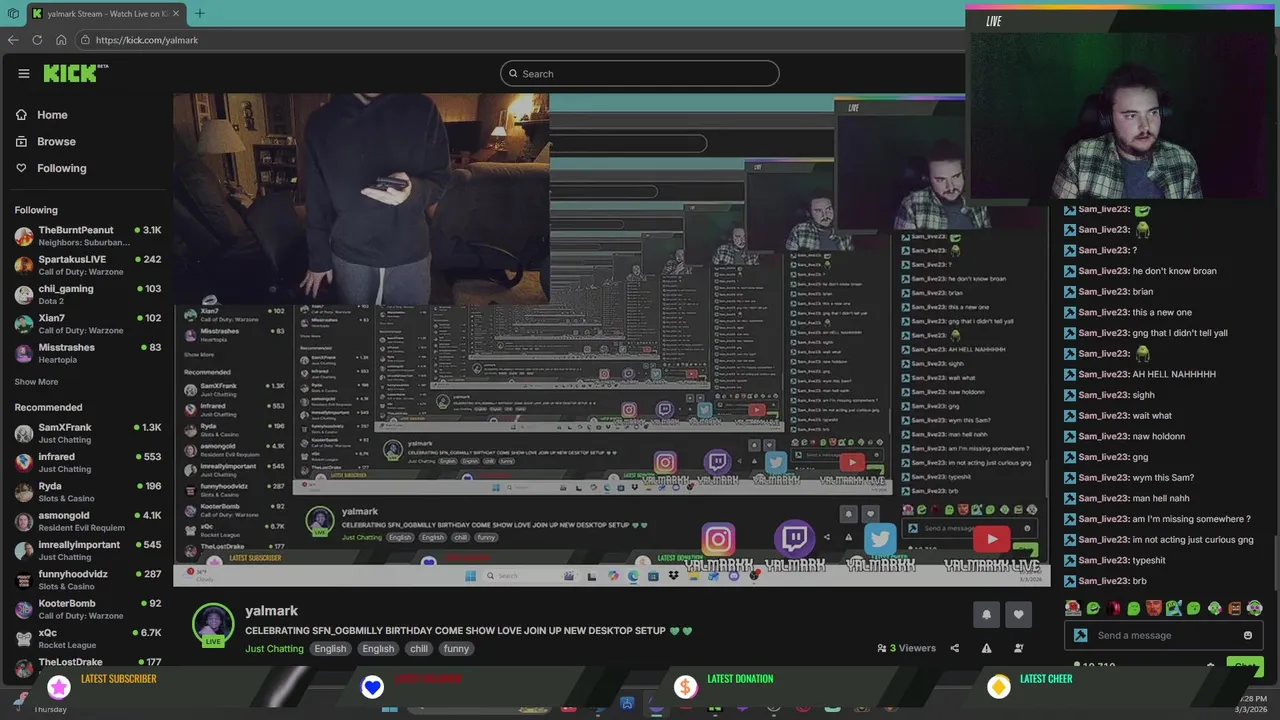Click yalmark channel name under stream

point(271,610)
